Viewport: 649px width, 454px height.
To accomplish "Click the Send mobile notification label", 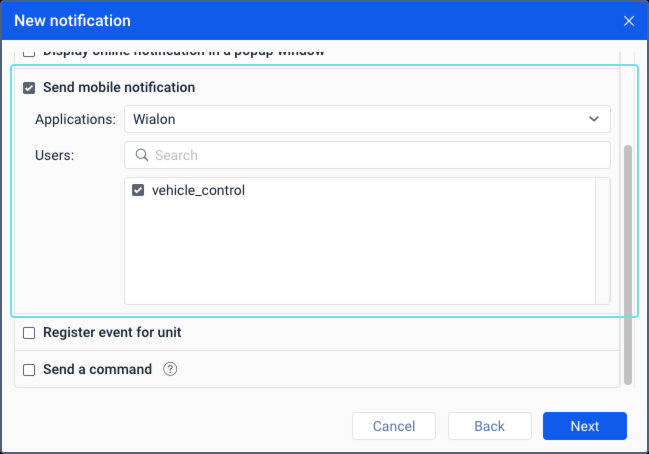I will 119,88.
